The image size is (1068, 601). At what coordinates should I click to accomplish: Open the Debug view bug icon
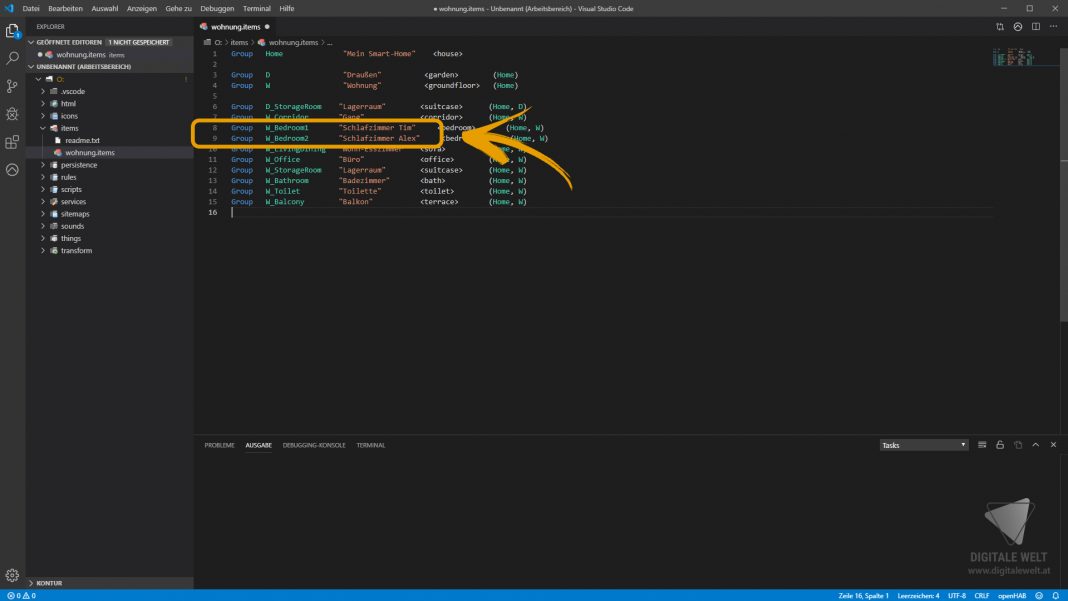pos(12,114)
